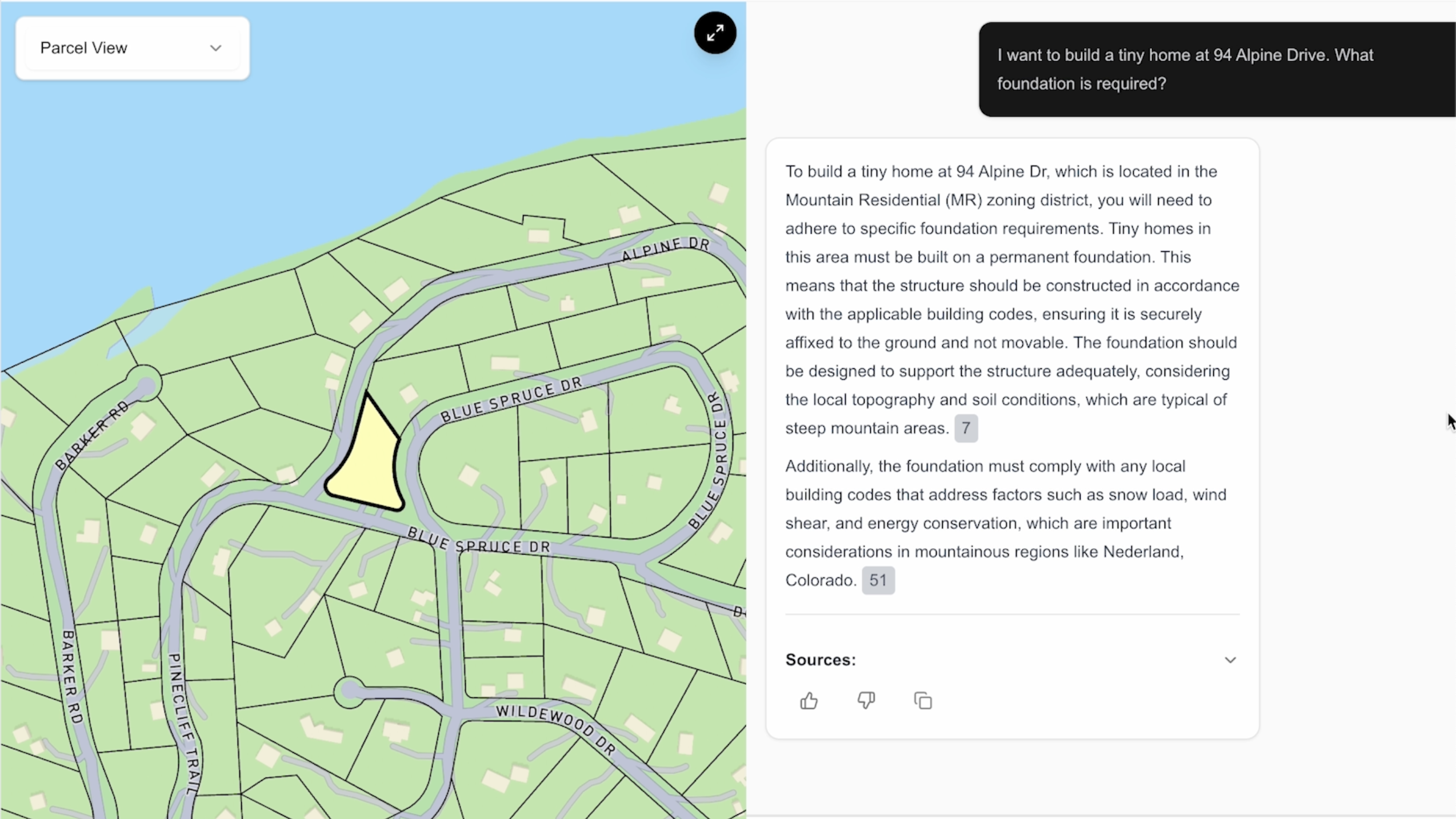This screenshot has height=819, width=1456.
Task: Click the Parcel View selector chevron
Action: (215, 49)
